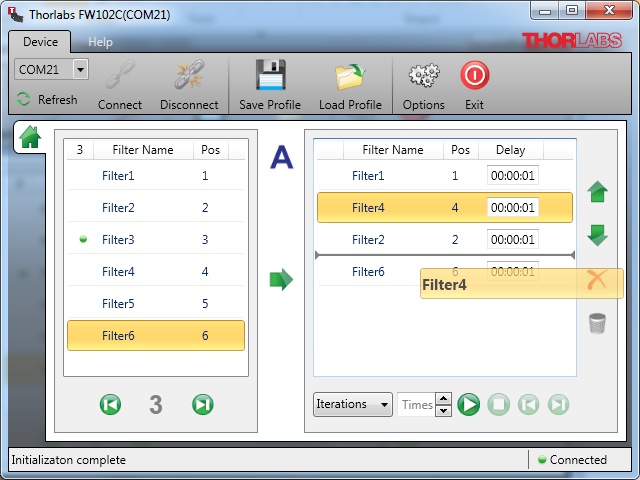Screen dimensions: 640x480
Task: Click the Times input field
Action: click(x=417, y=404)
